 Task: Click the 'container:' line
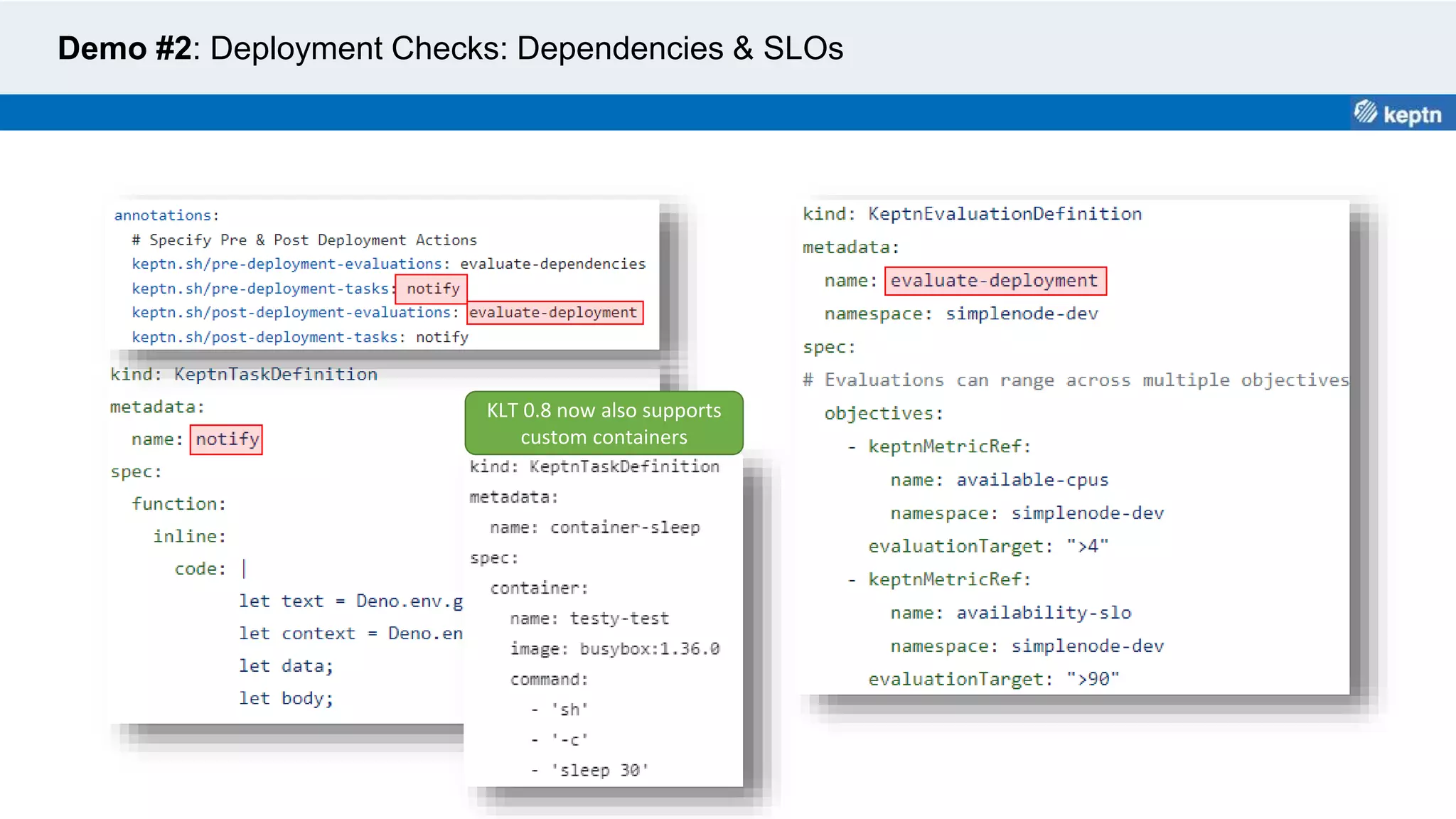(x=539, y=588)
